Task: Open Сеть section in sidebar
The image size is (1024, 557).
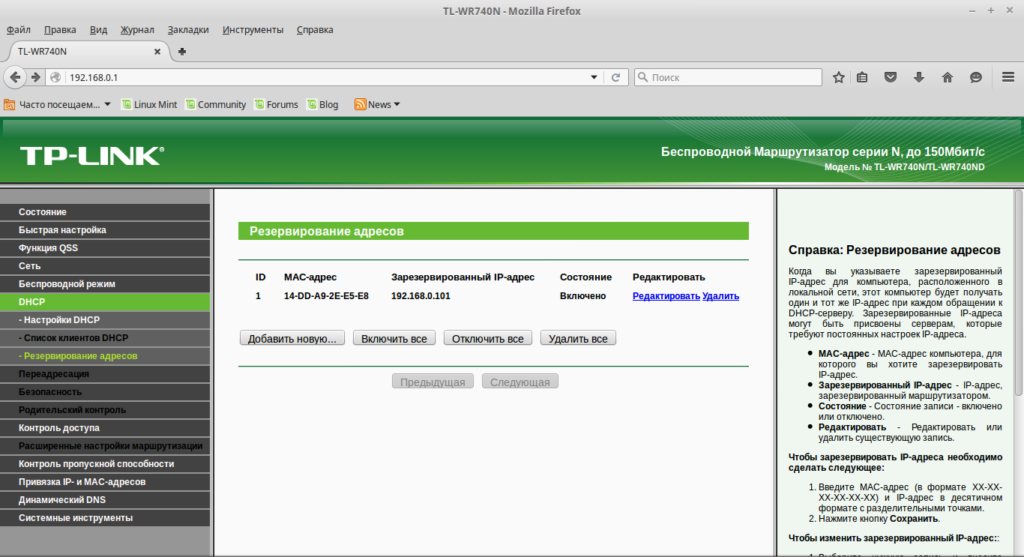Action: [x=105, y=266]
